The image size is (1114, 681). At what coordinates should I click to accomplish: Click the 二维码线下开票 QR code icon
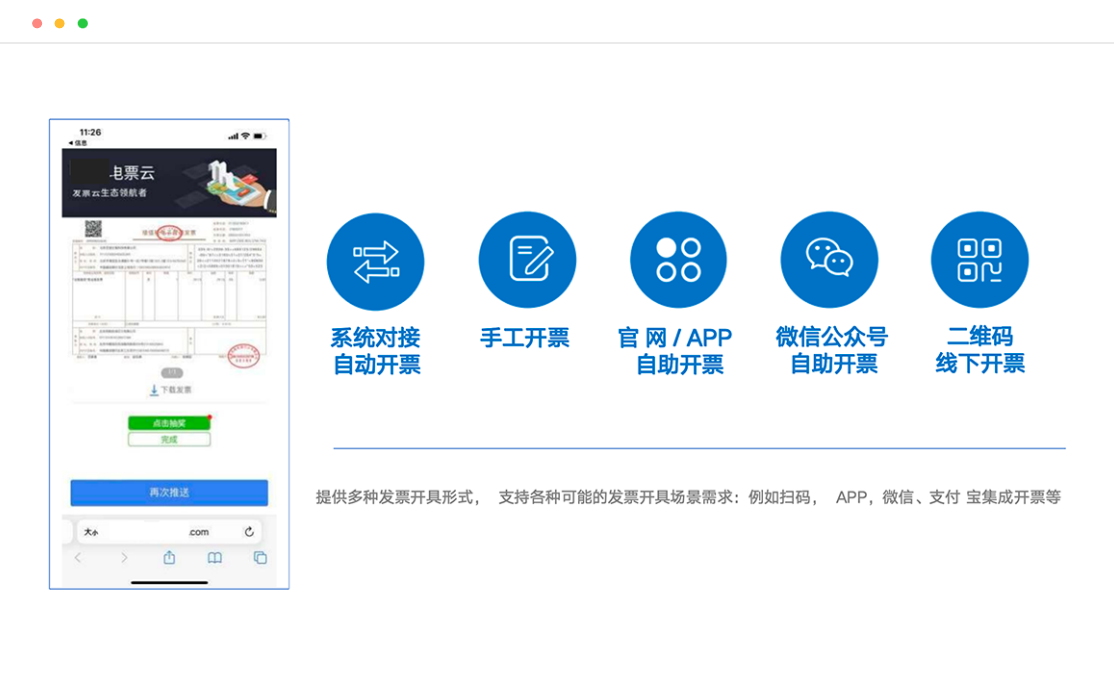(980, 260)
